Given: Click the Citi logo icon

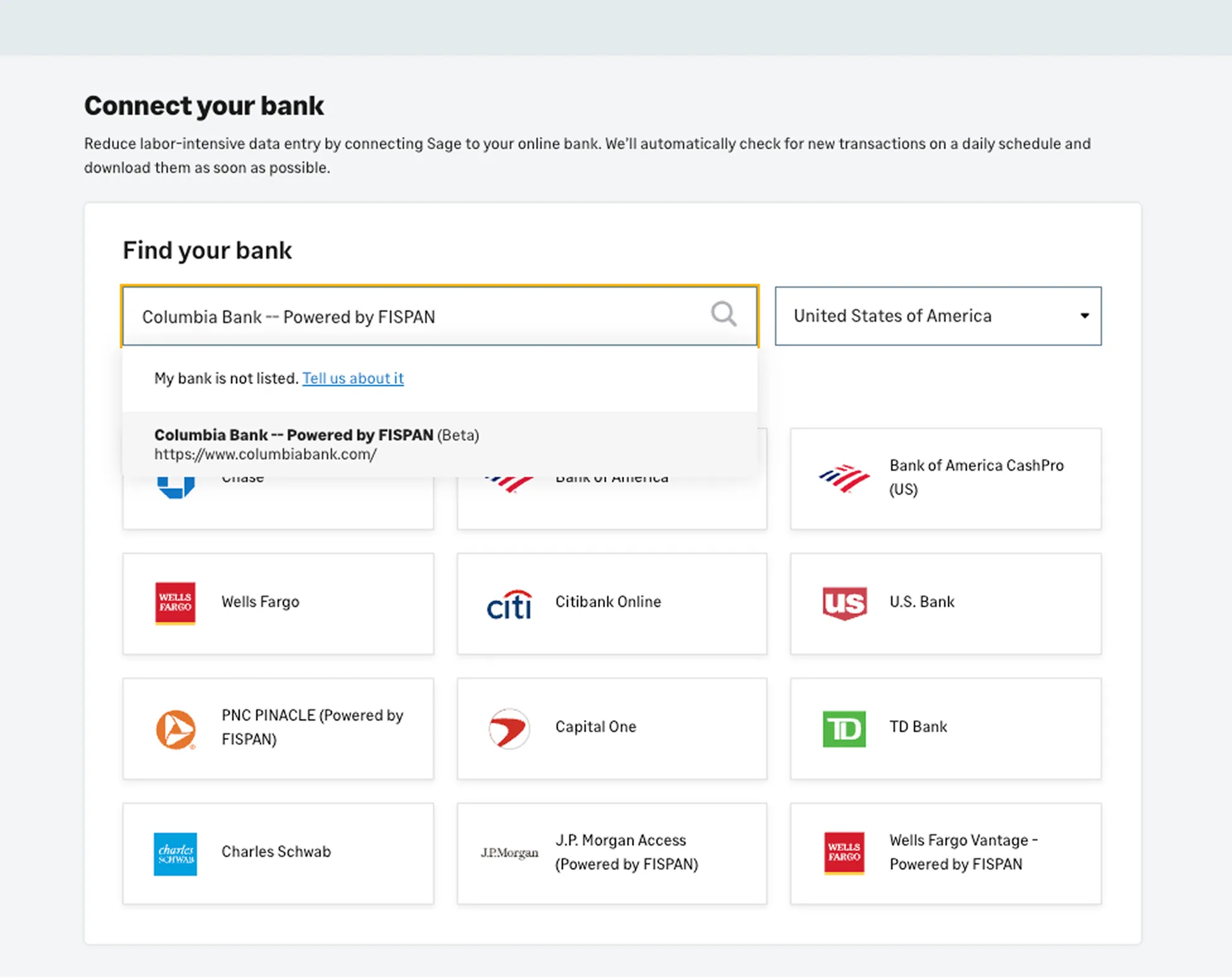Looking at the screenshot, I should click(509, 604).
